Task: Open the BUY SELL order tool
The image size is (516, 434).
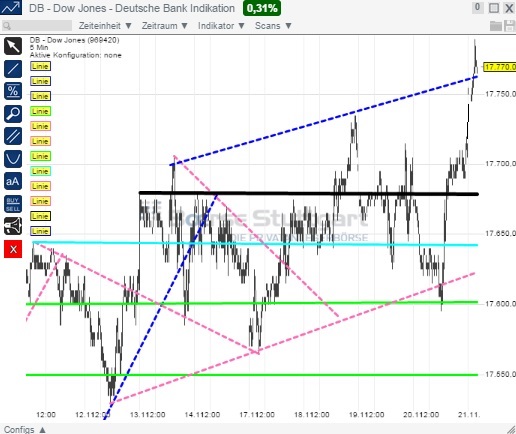Action: 13,204
